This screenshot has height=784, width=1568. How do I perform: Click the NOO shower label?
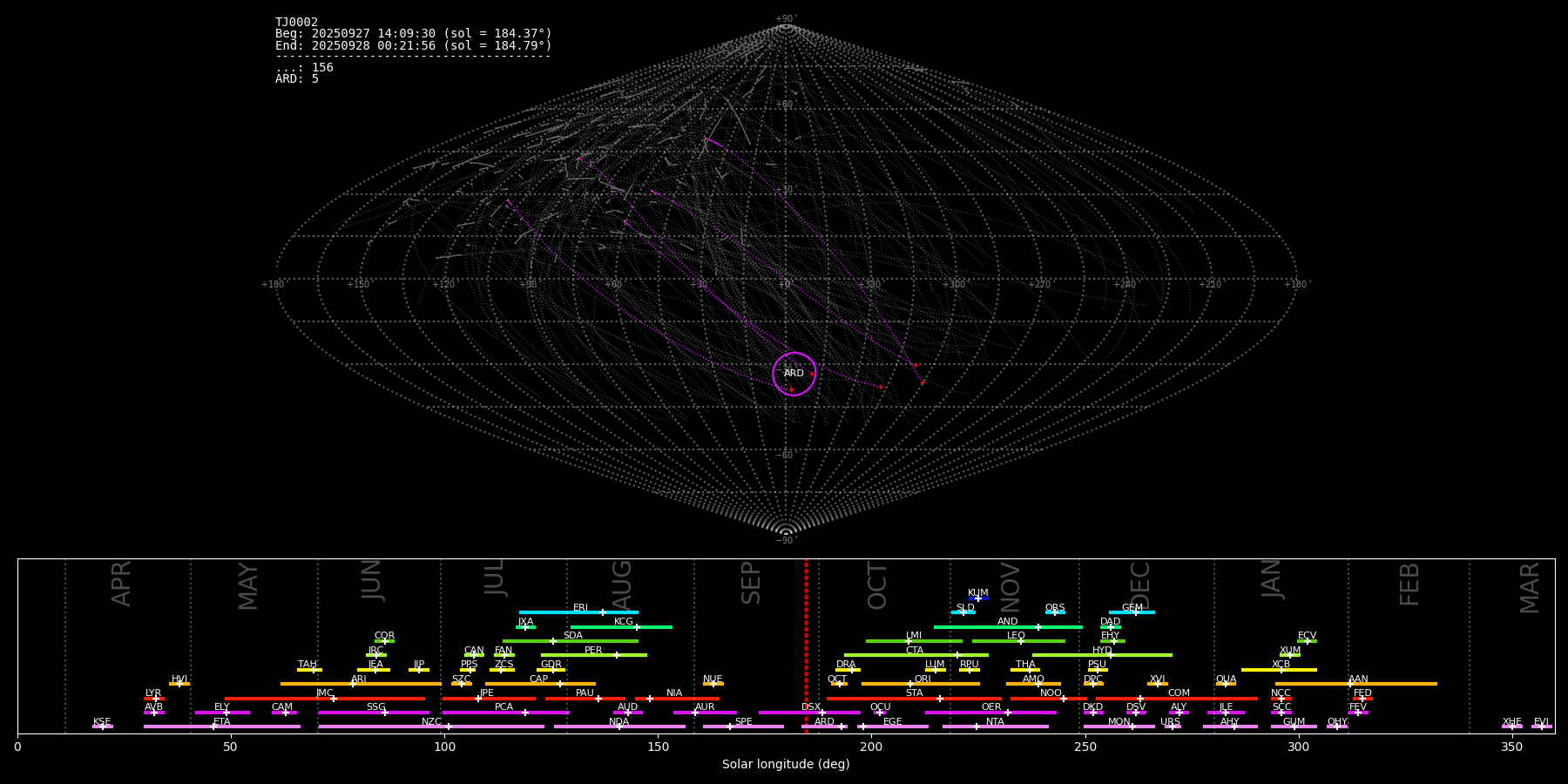click(x=1051, y=693)
